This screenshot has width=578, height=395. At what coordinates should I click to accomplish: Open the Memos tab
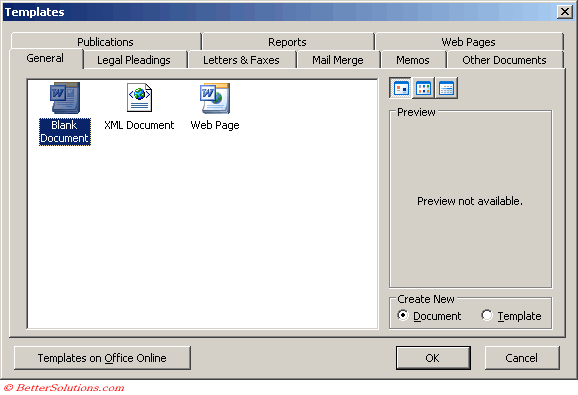point(413,60)
